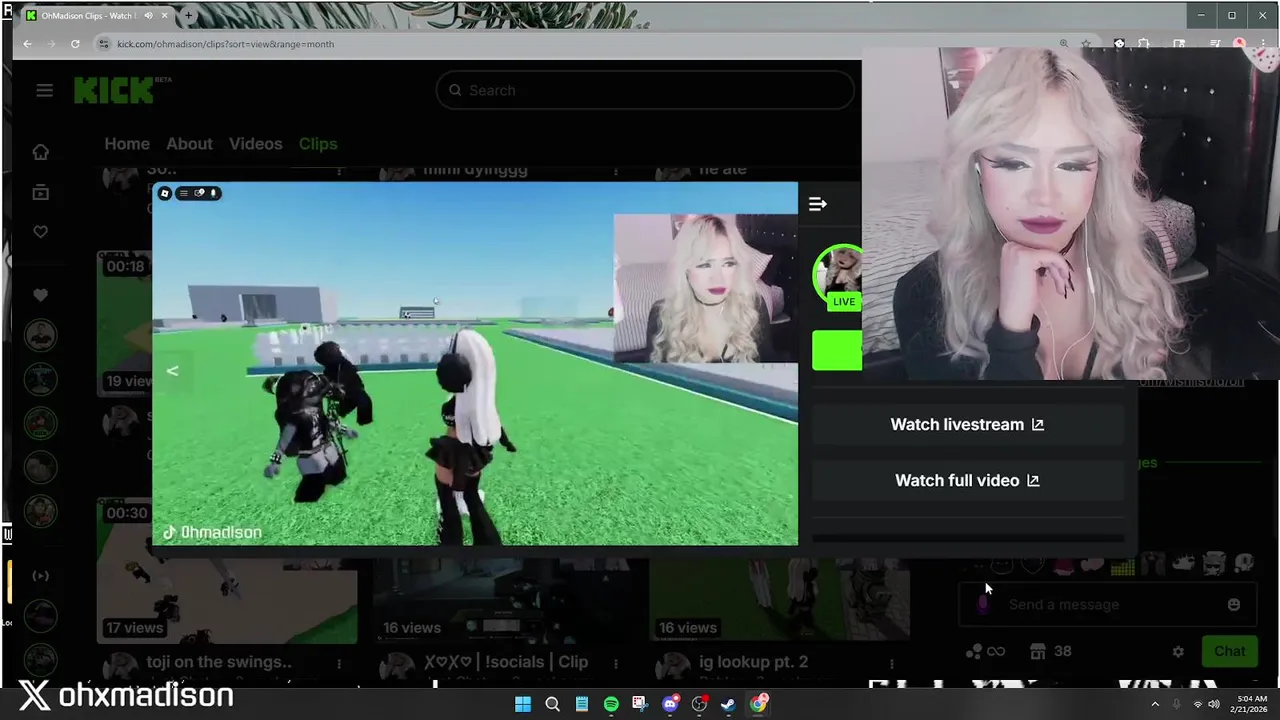This screenshot has height=720, width=1280.
Task: Click the green follow button
Action: point(837,350)
